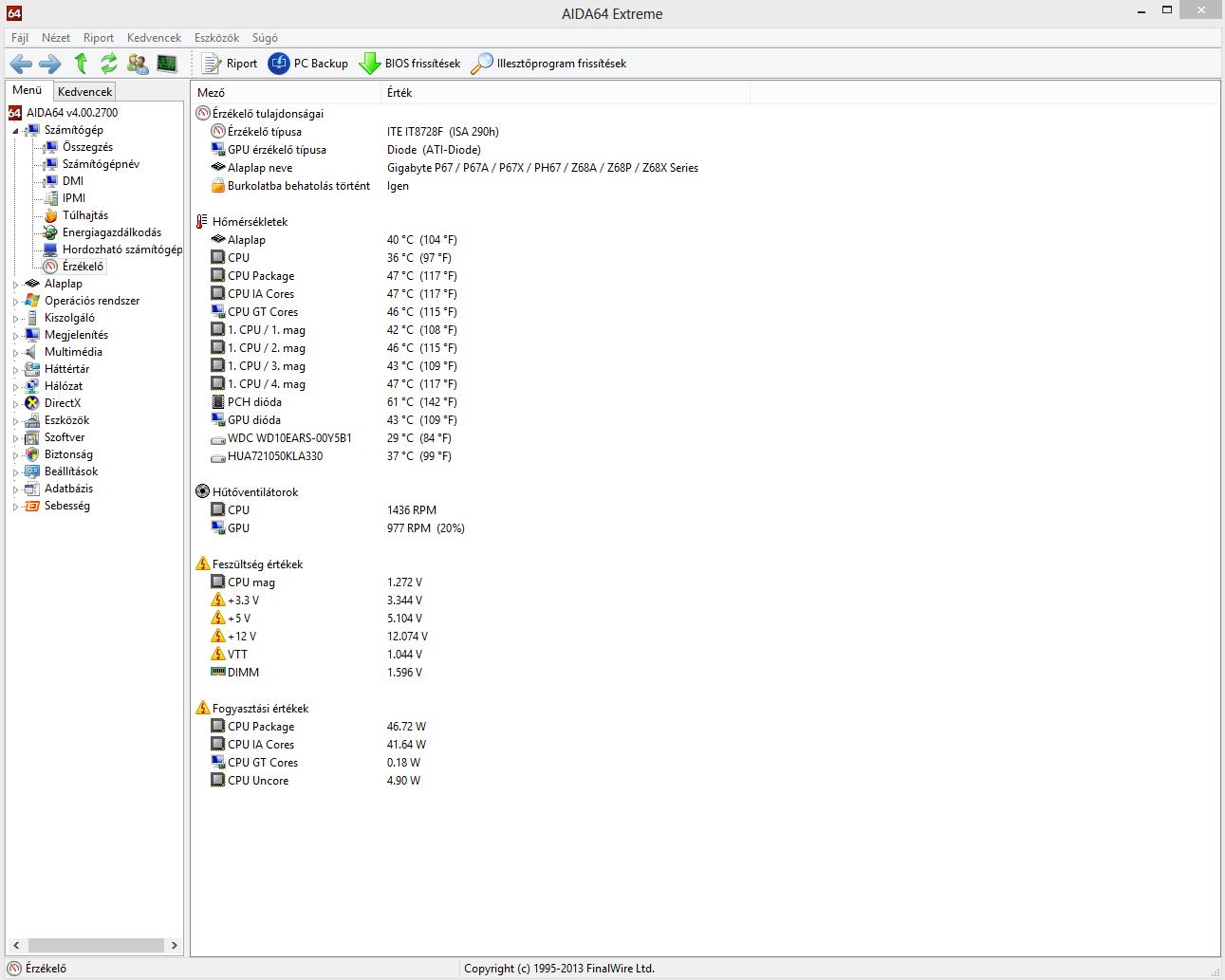This screenshot has width=1225, height=980.
Task: Select the ITE IT8728F sensor type value
Action: (x=442, y=132)
